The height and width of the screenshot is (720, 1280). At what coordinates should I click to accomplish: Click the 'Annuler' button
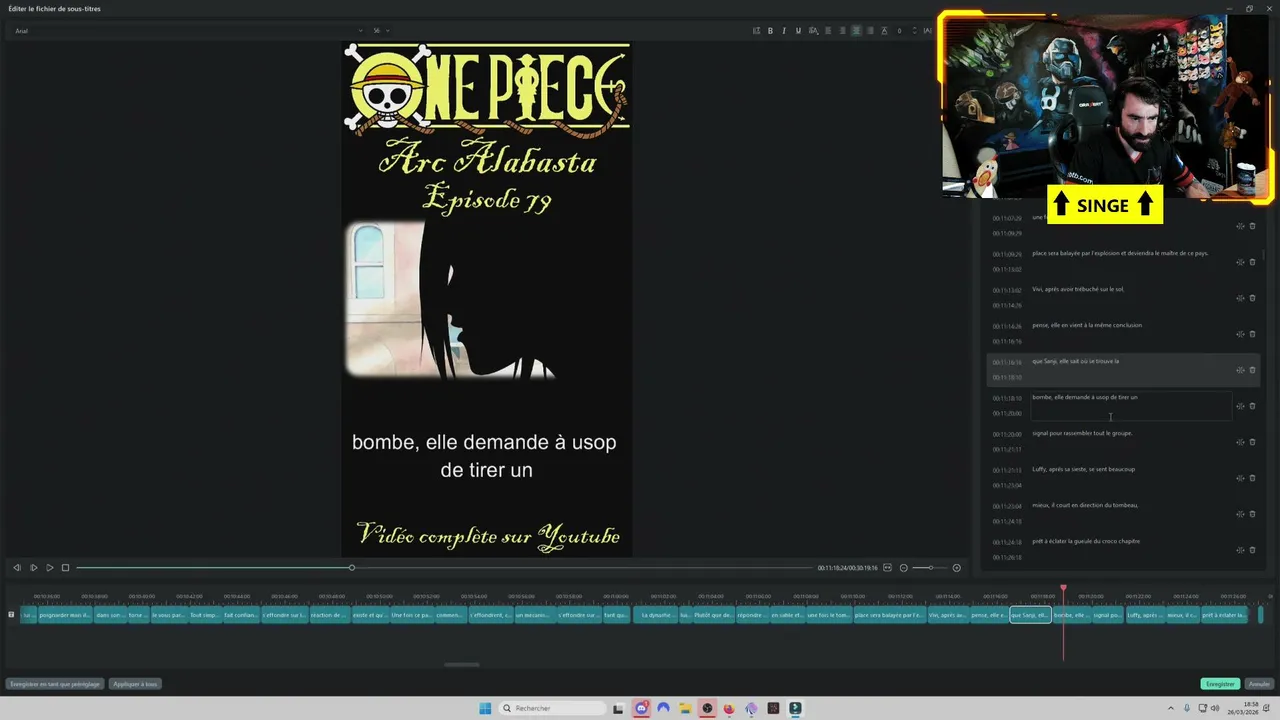[1259, 684]
